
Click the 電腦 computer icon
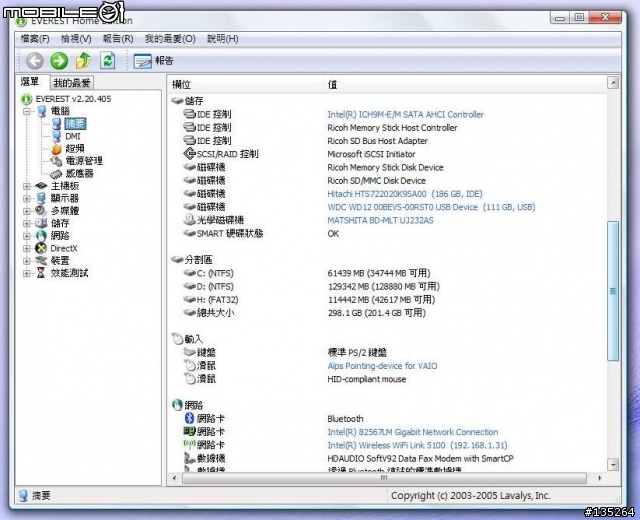tap(42, 111)
